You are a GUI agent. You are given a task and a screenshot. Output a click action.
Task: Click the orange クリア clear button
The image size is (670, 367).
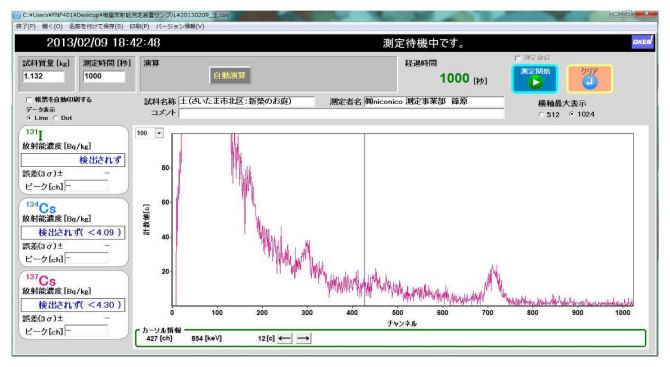[x=590, y=79]
